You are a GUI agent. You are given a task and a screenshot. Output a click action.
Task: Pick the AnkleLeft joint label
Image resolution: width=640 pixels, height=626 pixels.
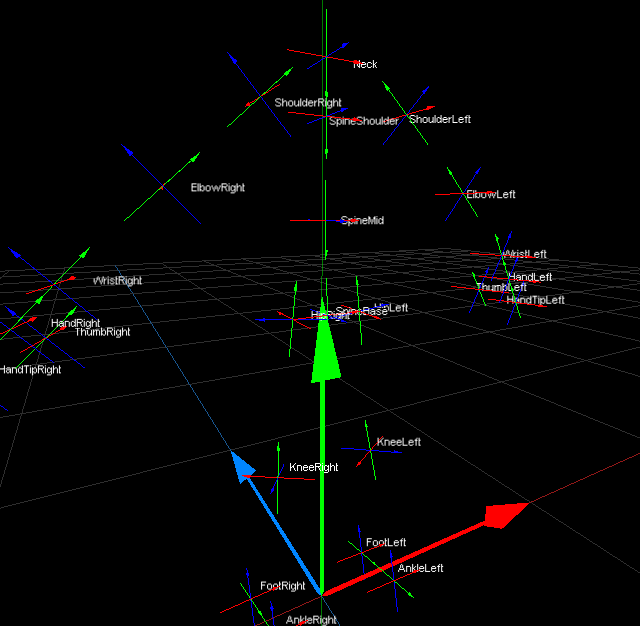click(420, 569)
